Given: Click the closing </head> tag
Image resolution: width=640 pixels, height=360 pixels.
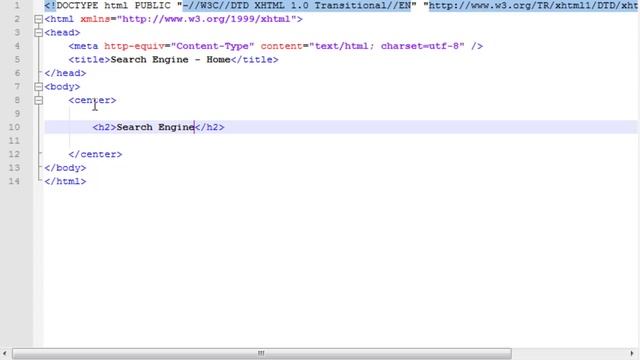Looking at the screenshot, I should tap(65, 73).
